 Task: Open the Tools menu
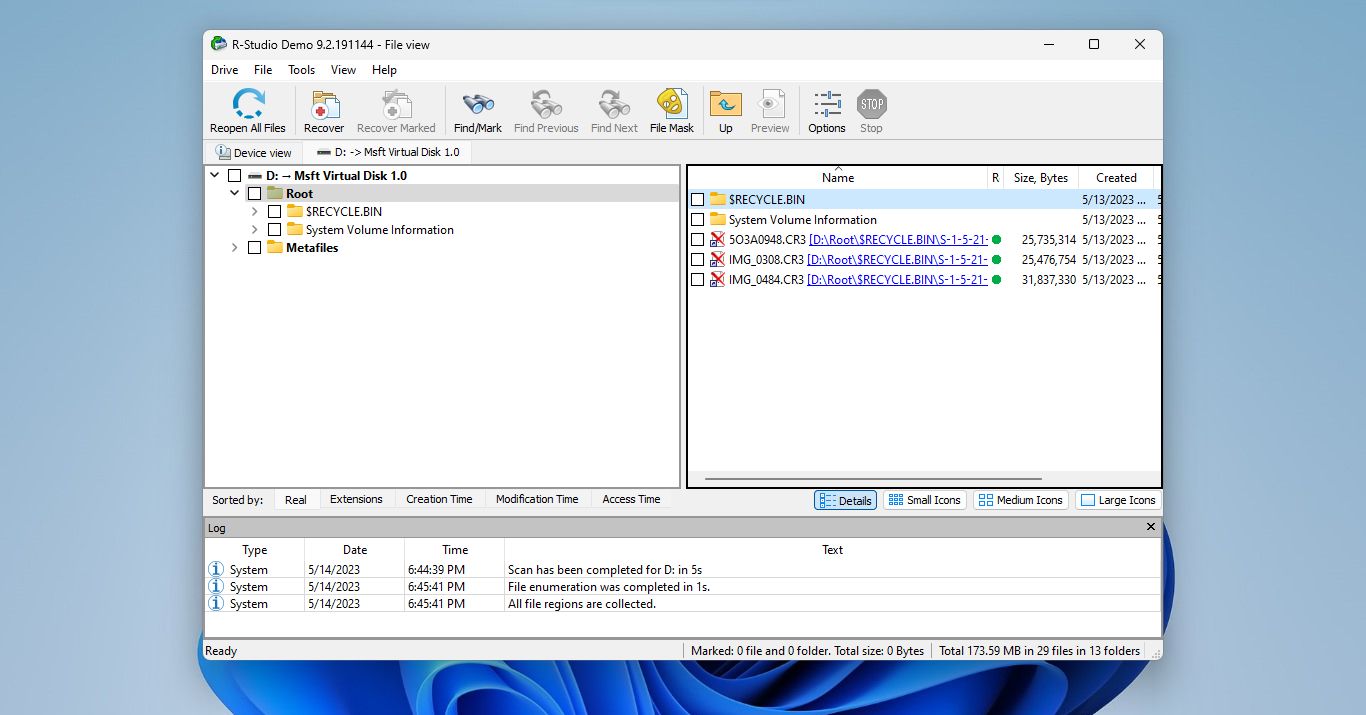[x=301, y=70]
